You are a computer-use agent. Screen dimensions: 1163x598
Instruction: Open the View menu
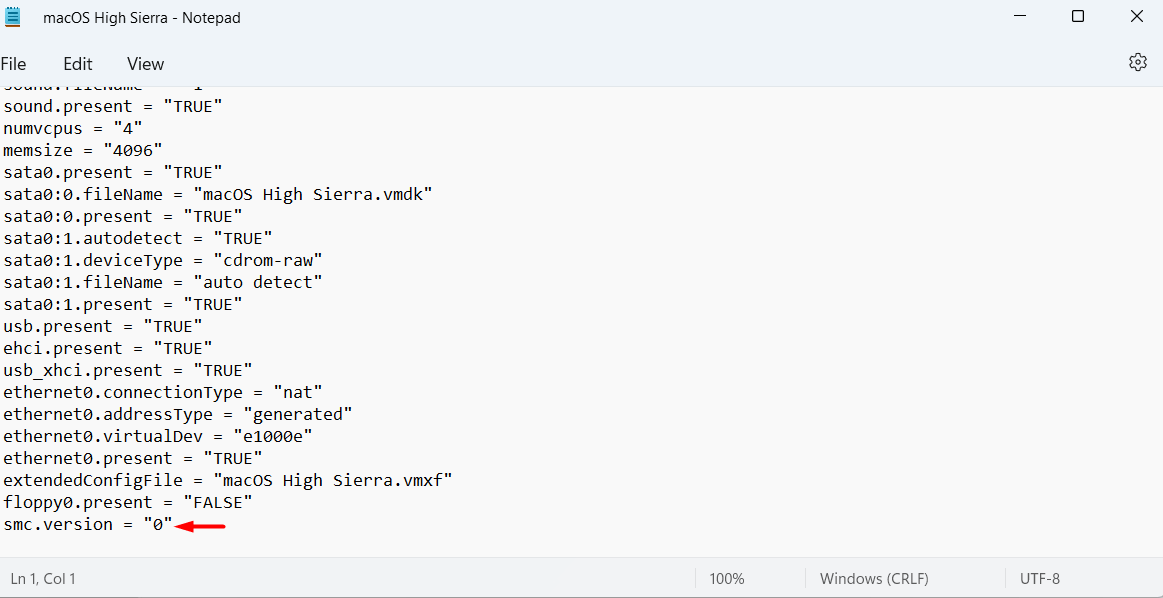pyautogui.click(x=145, y=64)
